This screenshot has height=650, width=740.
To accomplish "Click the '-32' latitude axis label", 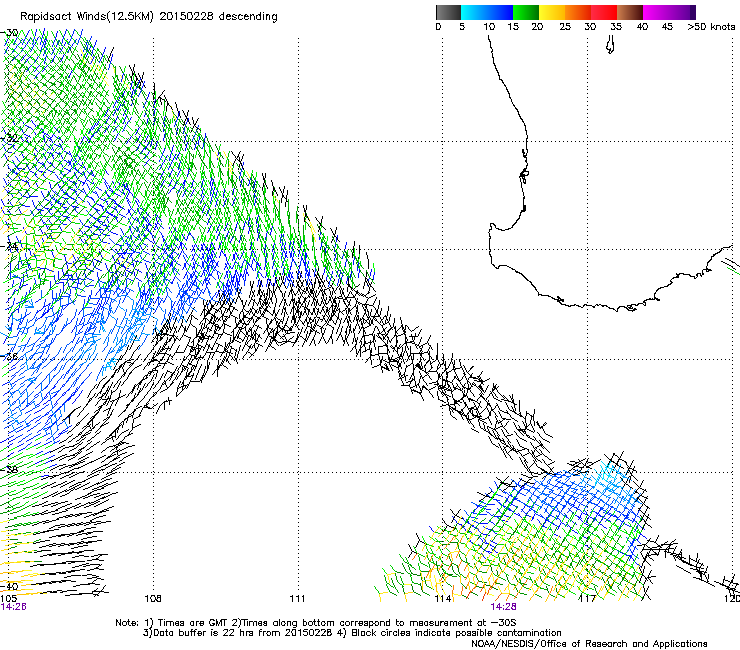I will pos(10,138).
